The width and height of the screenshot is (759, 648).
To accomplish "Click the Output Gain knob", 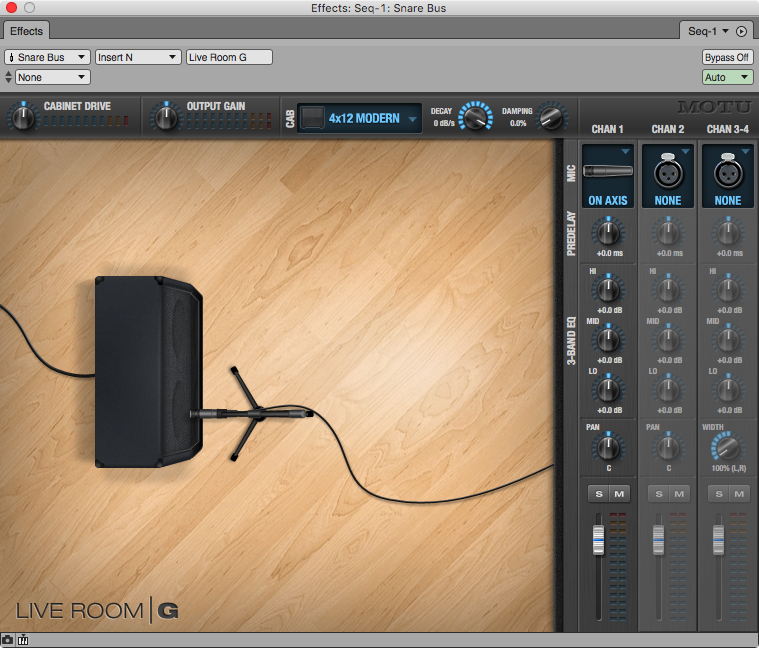I will click(166, 118).
